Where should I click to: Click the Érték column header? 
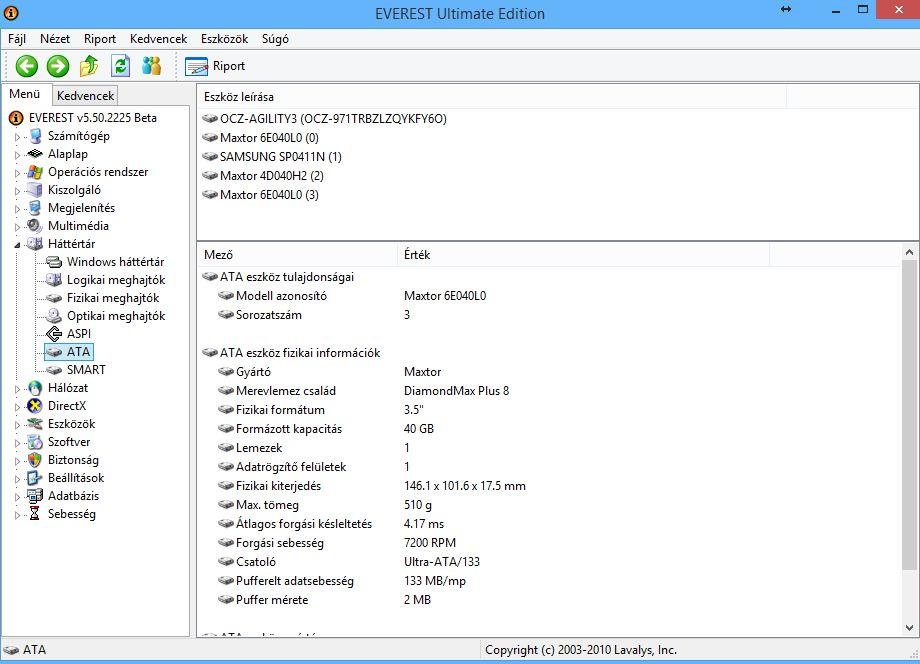pyautogui.click(x=583, y=255)
